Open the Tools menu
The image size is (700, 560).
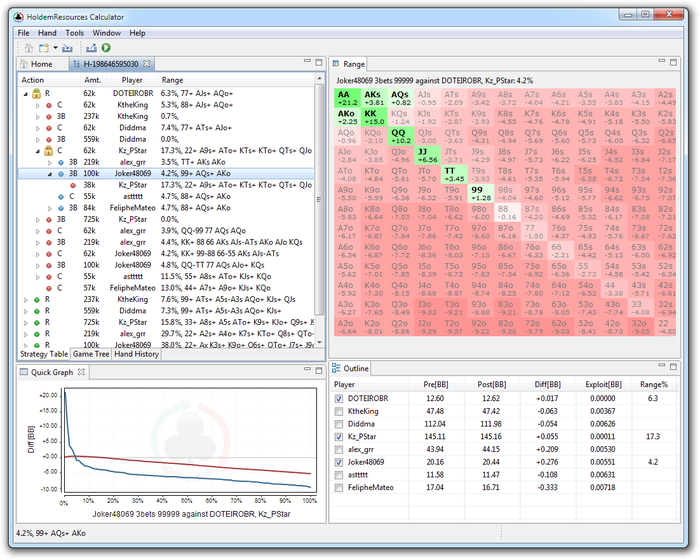point(74,33)
